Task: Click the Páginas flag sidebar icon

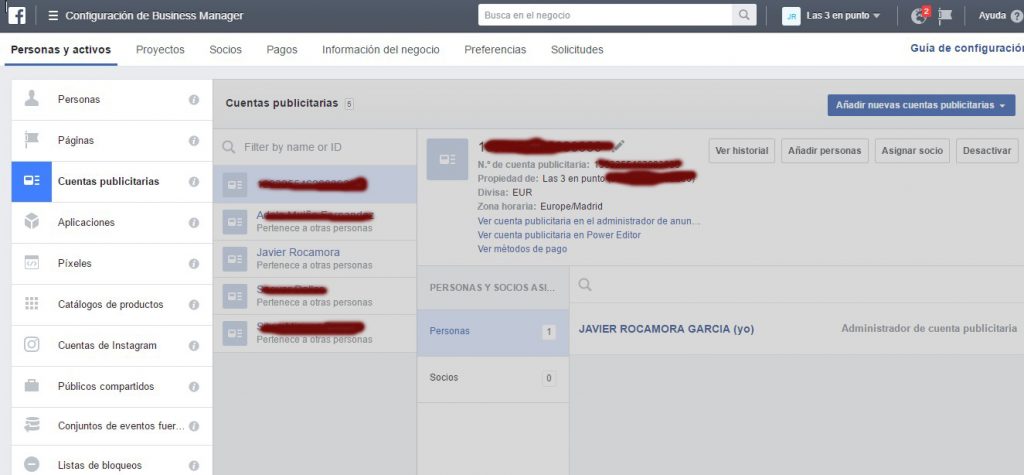Action: (x=31, y=140)
